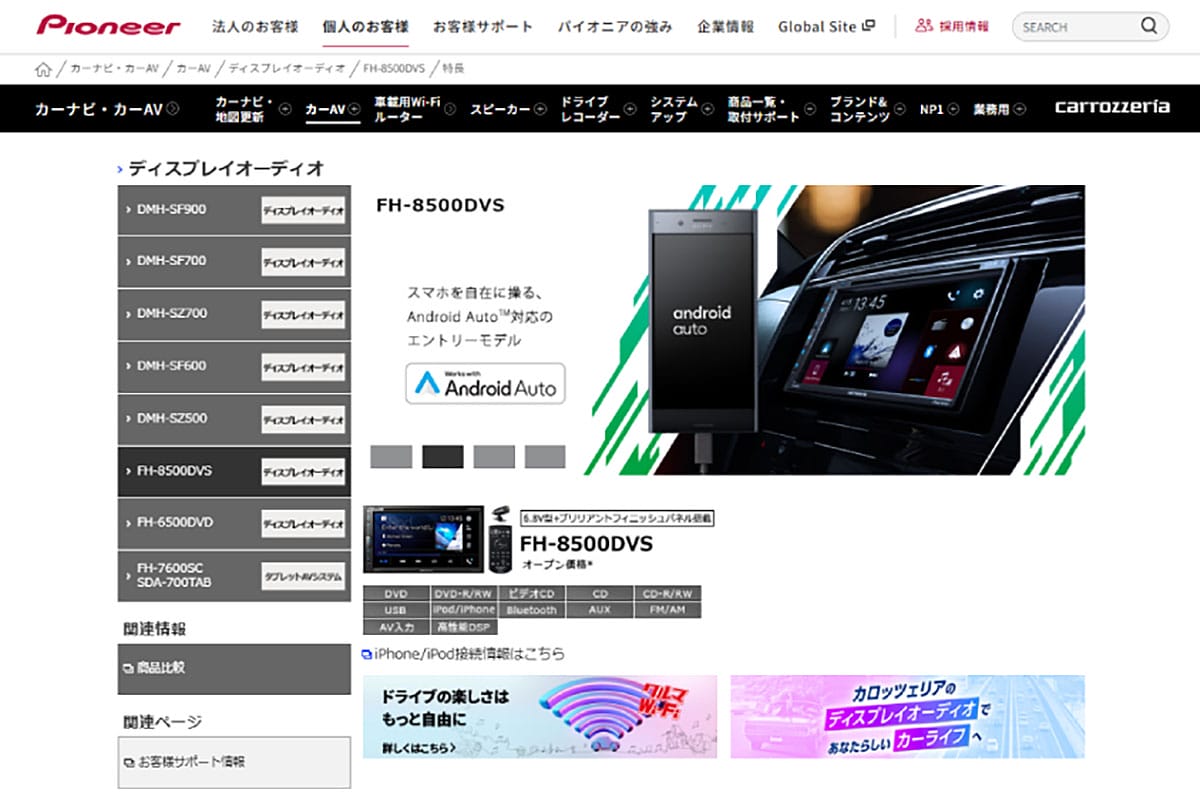Click link icon next to お客様サポート情報
This screenshot has height=806, width=1200.
pos(128,762)
